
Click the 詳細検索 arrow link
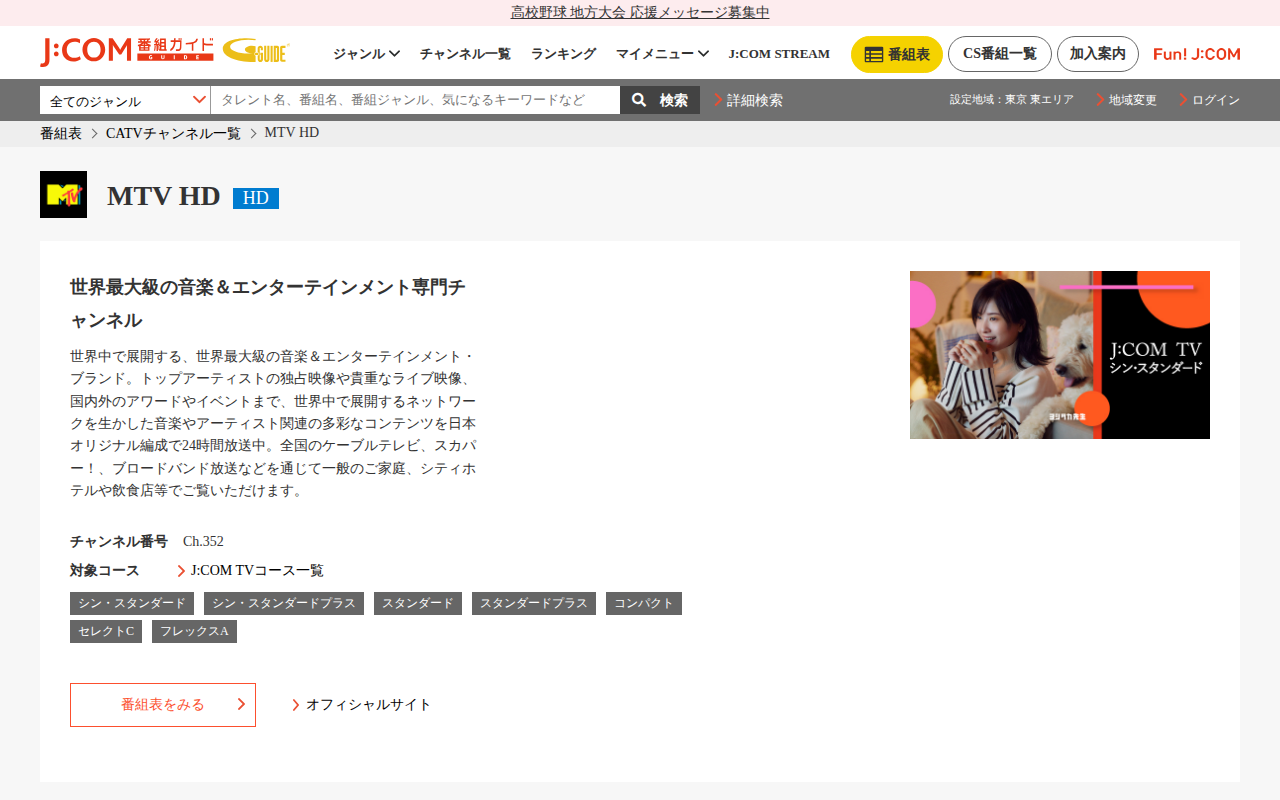coord(748,100)
